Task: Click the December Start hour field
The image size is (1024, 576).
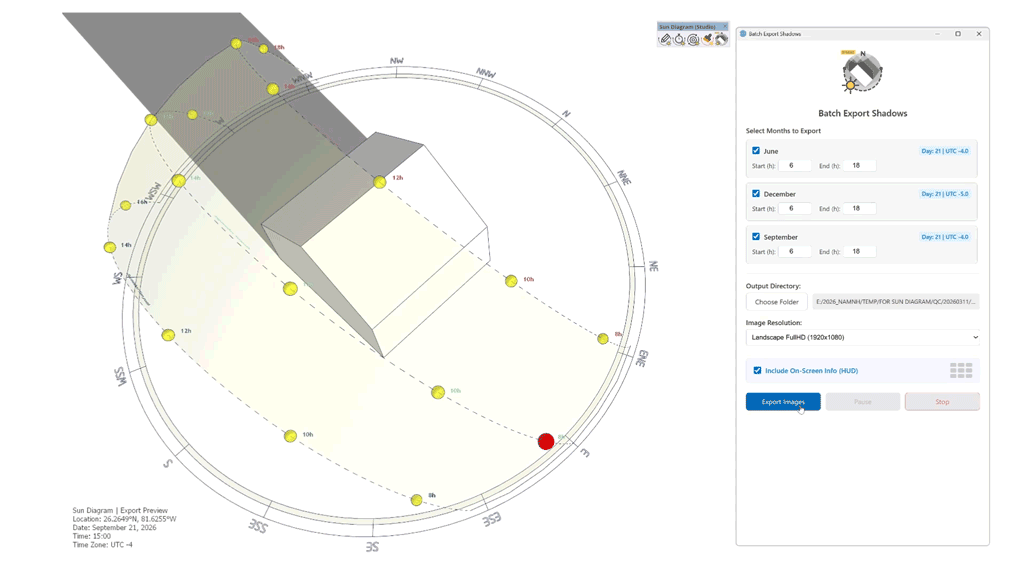Action: click(795, 208)
